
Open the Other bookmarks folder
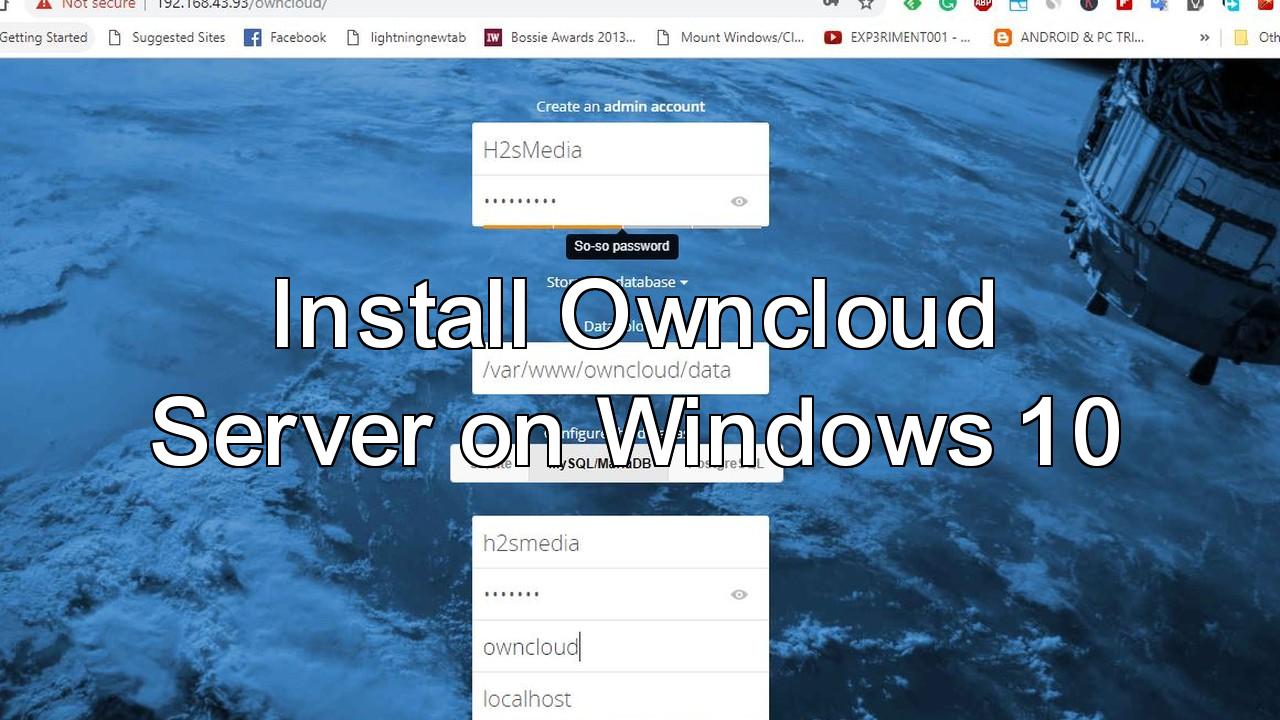(x=1256, y=38)
